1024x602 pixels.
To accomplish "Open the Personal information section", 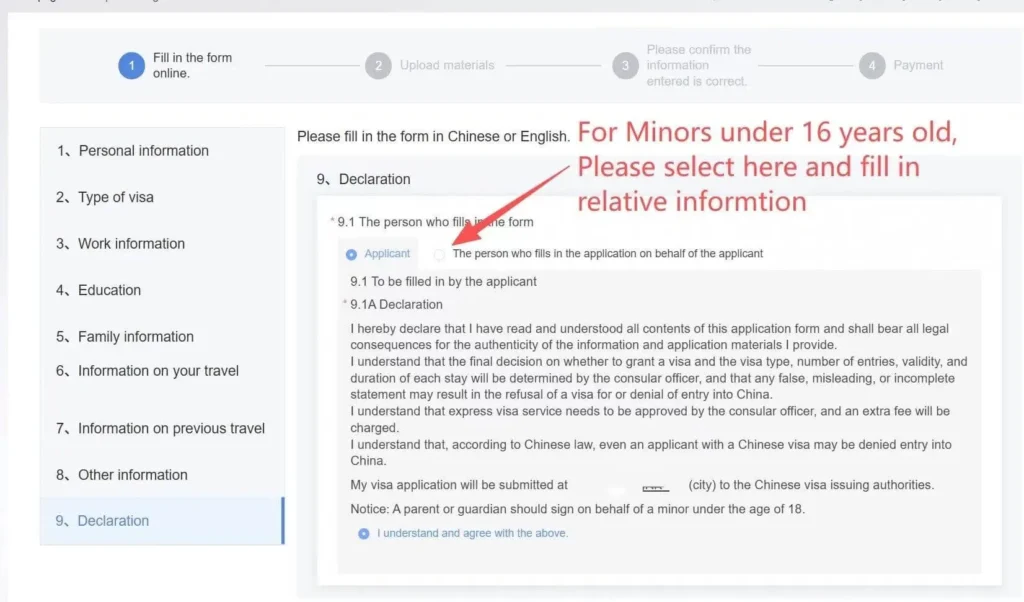I will point(143,151).
